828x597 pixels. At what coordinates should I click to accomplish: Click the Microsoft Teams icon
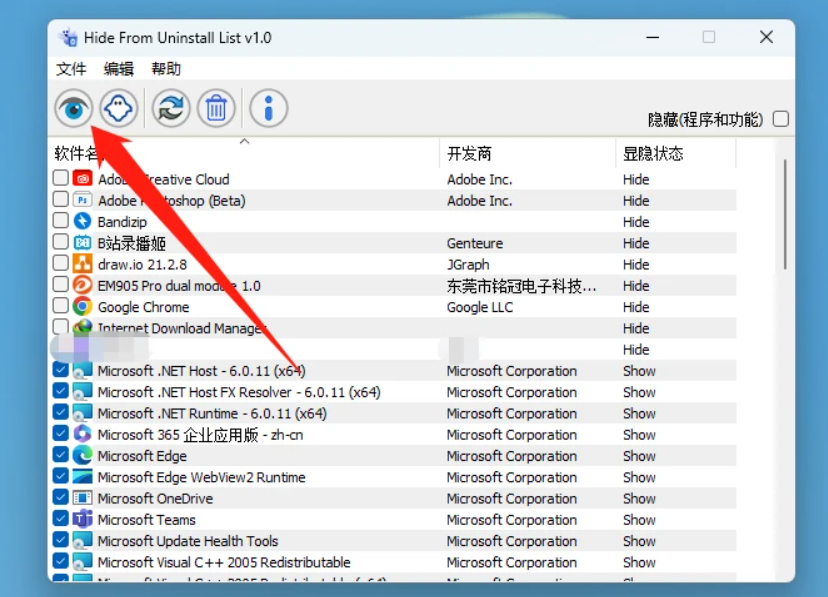coord(82,519)
